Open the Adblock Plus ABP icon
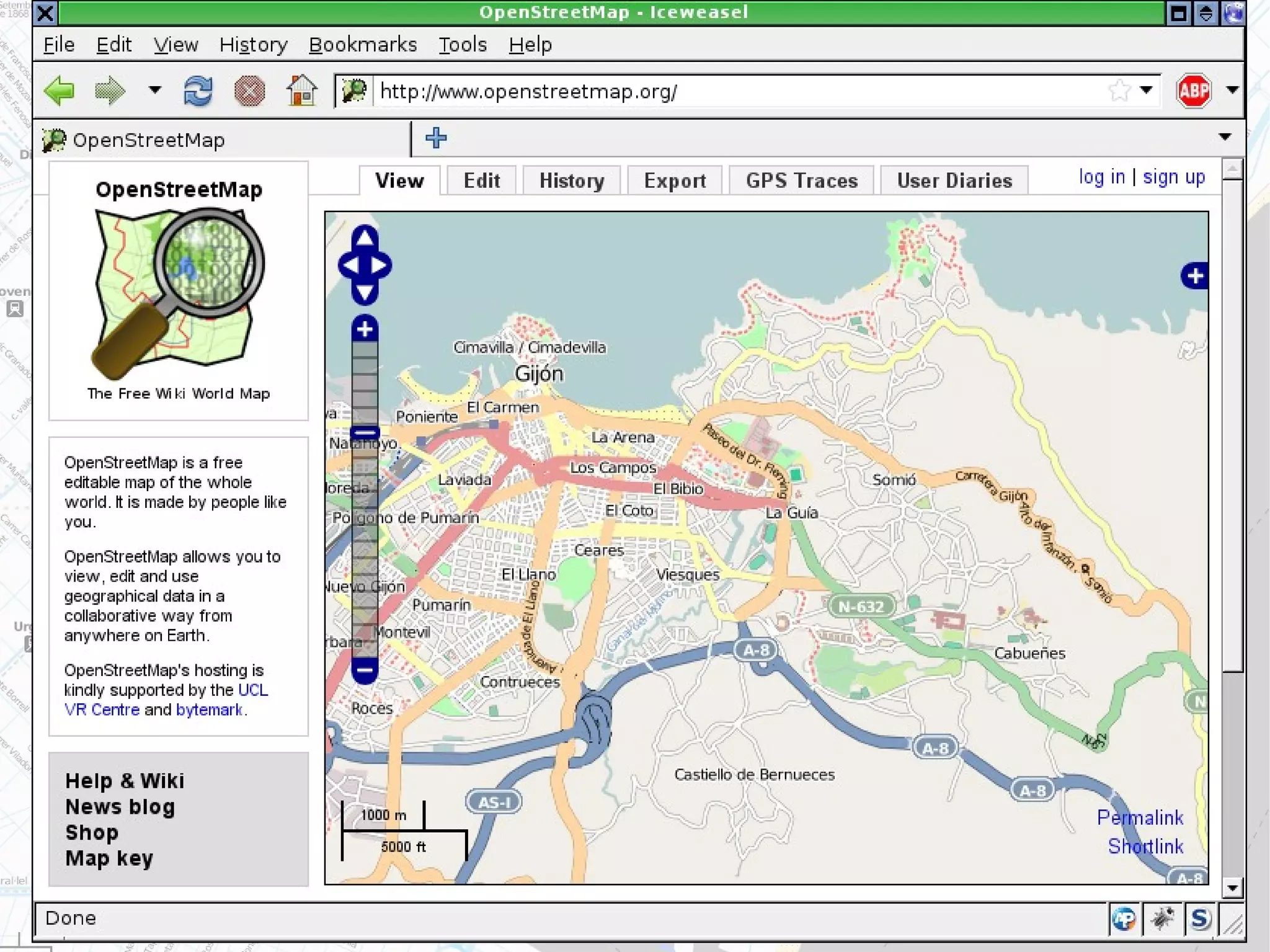 click(x=1193, y=91)
